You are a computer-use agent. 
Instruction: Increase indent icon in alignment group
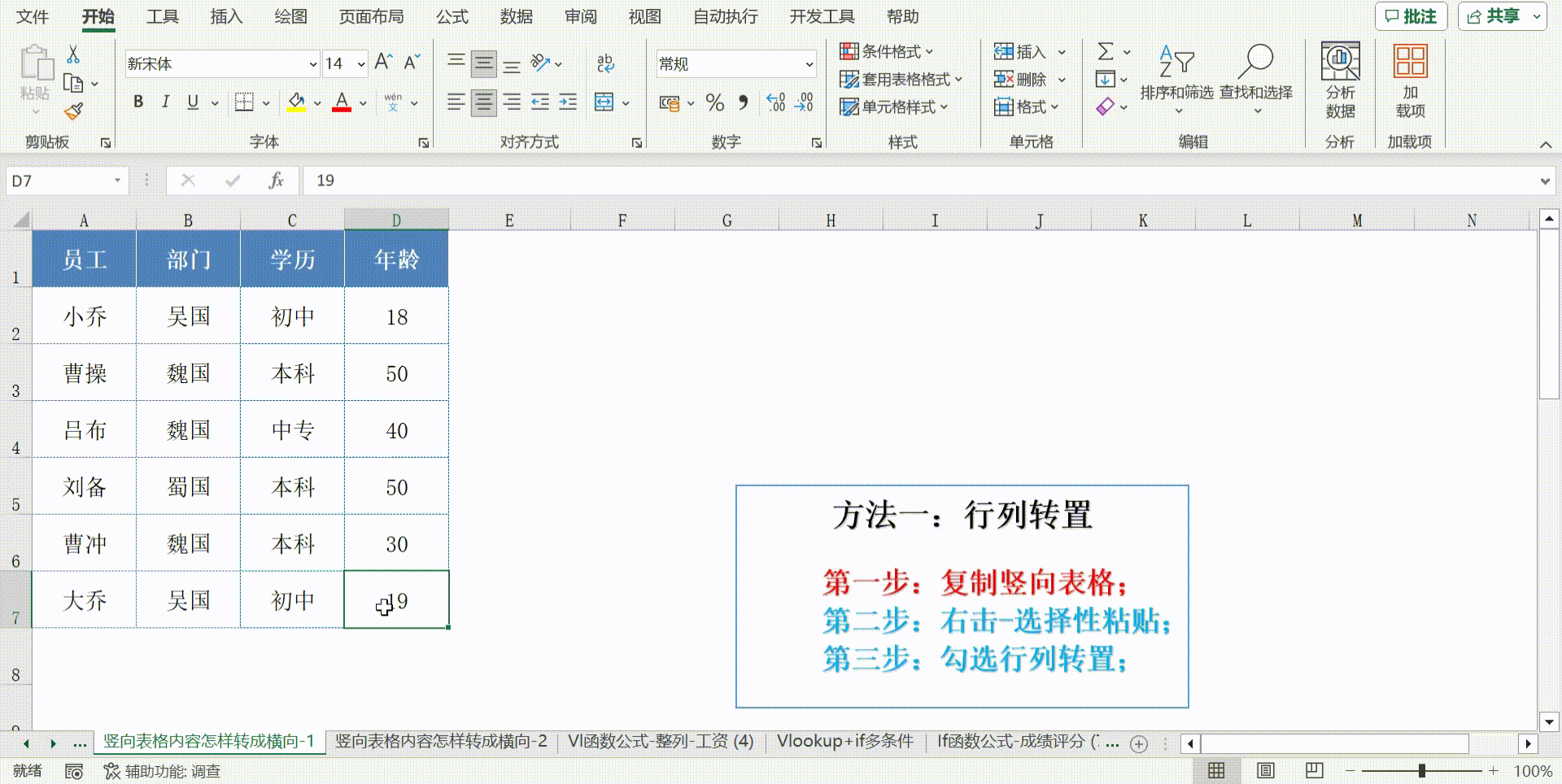point(568,102)
